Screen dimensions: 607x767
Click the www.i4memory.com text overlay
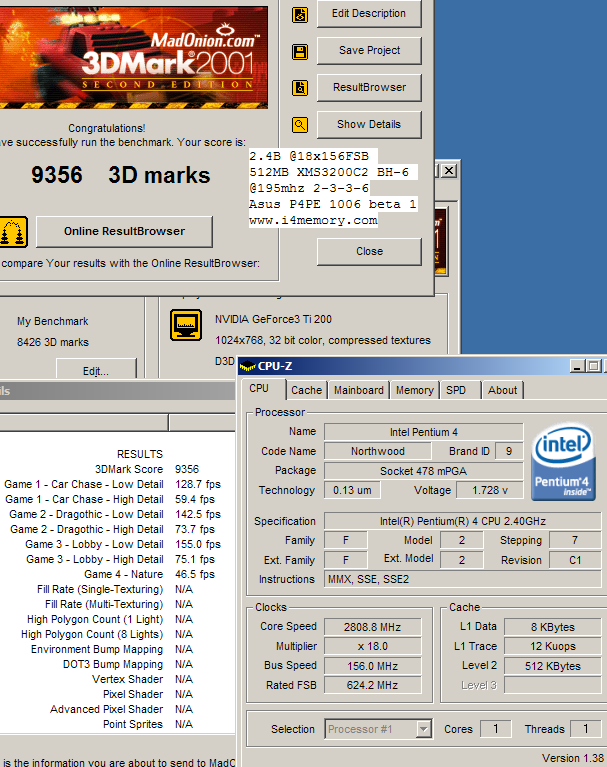313,221
